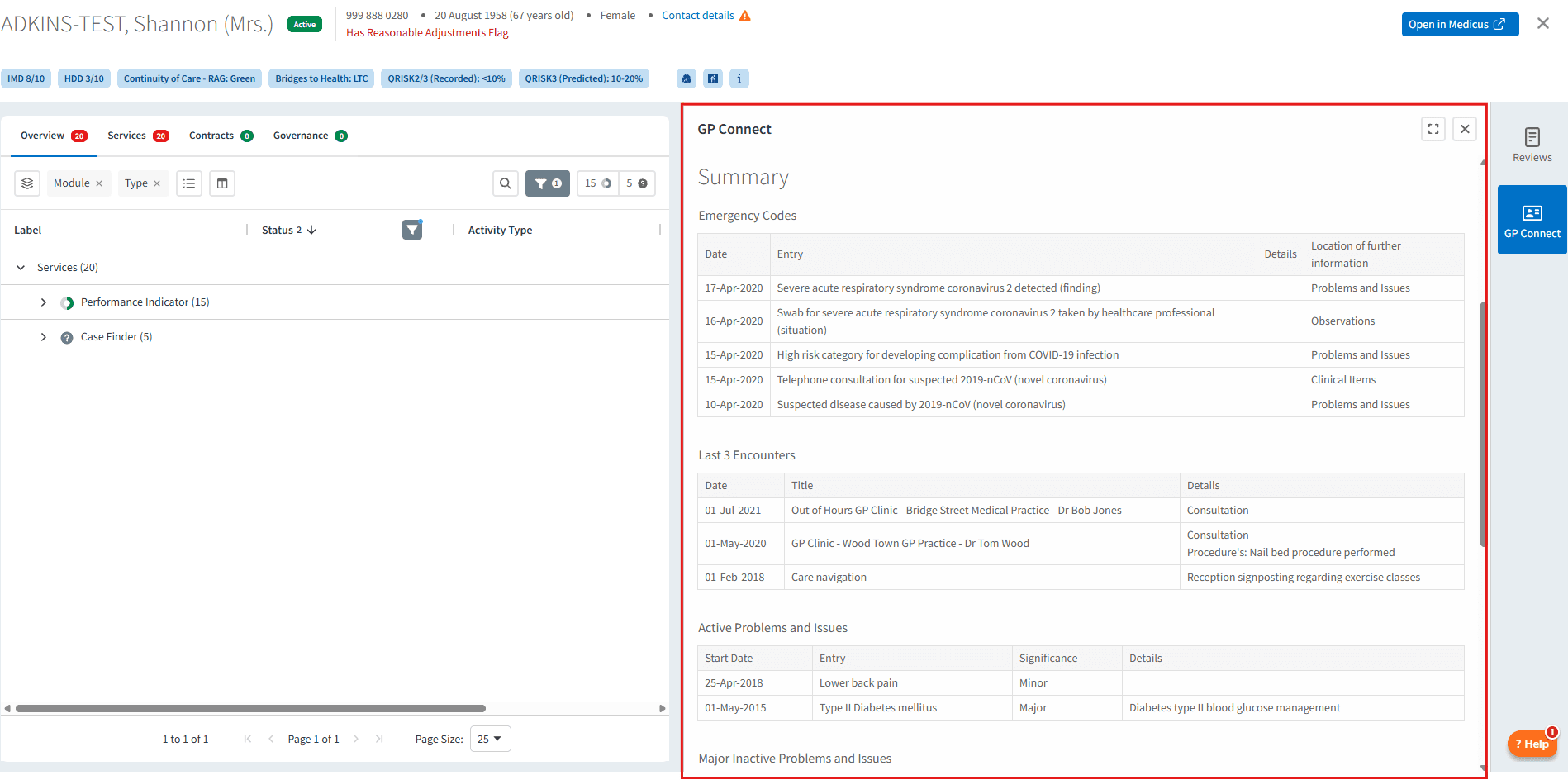Open Status column filter funnel icon
Image resolution: width=1568 pixels, height=780 pixels.
[x=412, y=230]
